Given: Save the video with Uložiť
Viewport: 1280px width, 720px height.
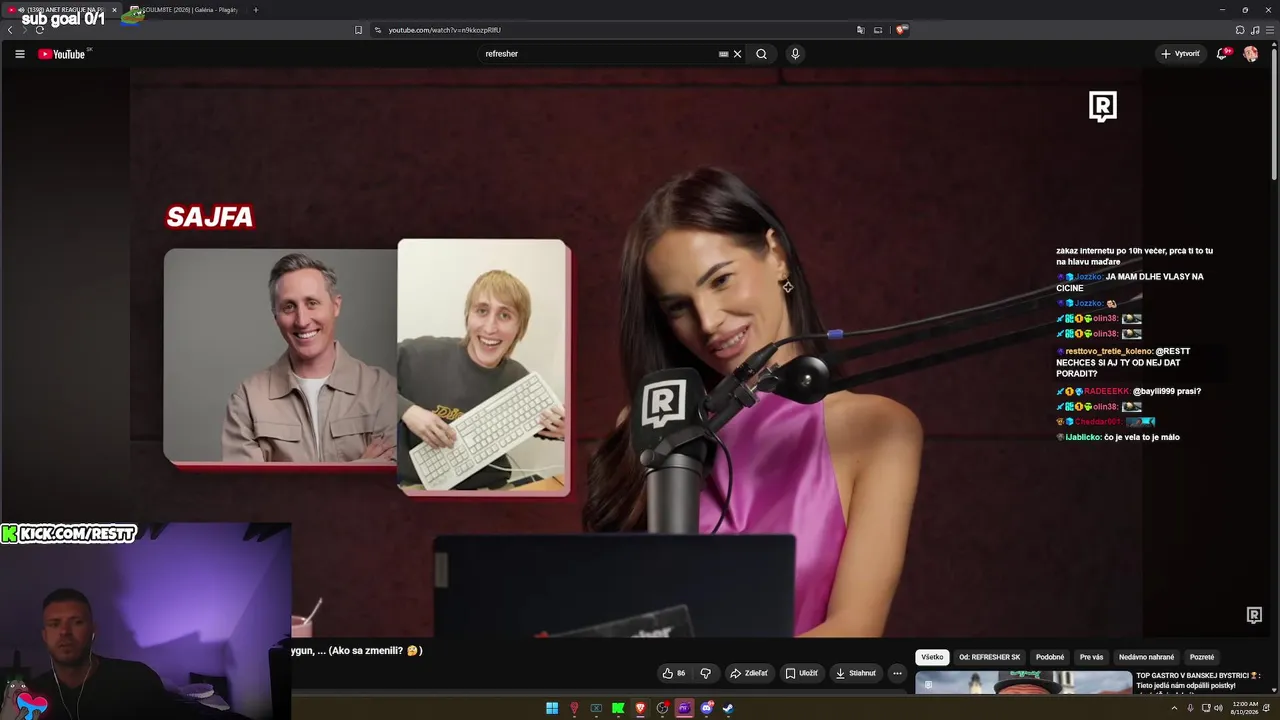Looking at the screenshot, I should 801,673.
